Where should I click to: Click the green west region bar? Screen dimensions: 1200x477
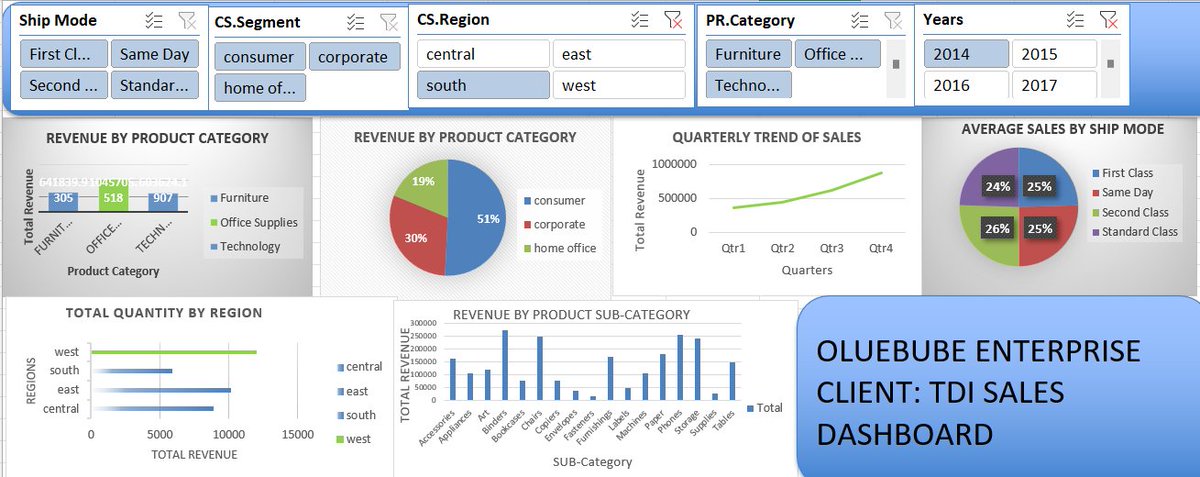[173, 351]
